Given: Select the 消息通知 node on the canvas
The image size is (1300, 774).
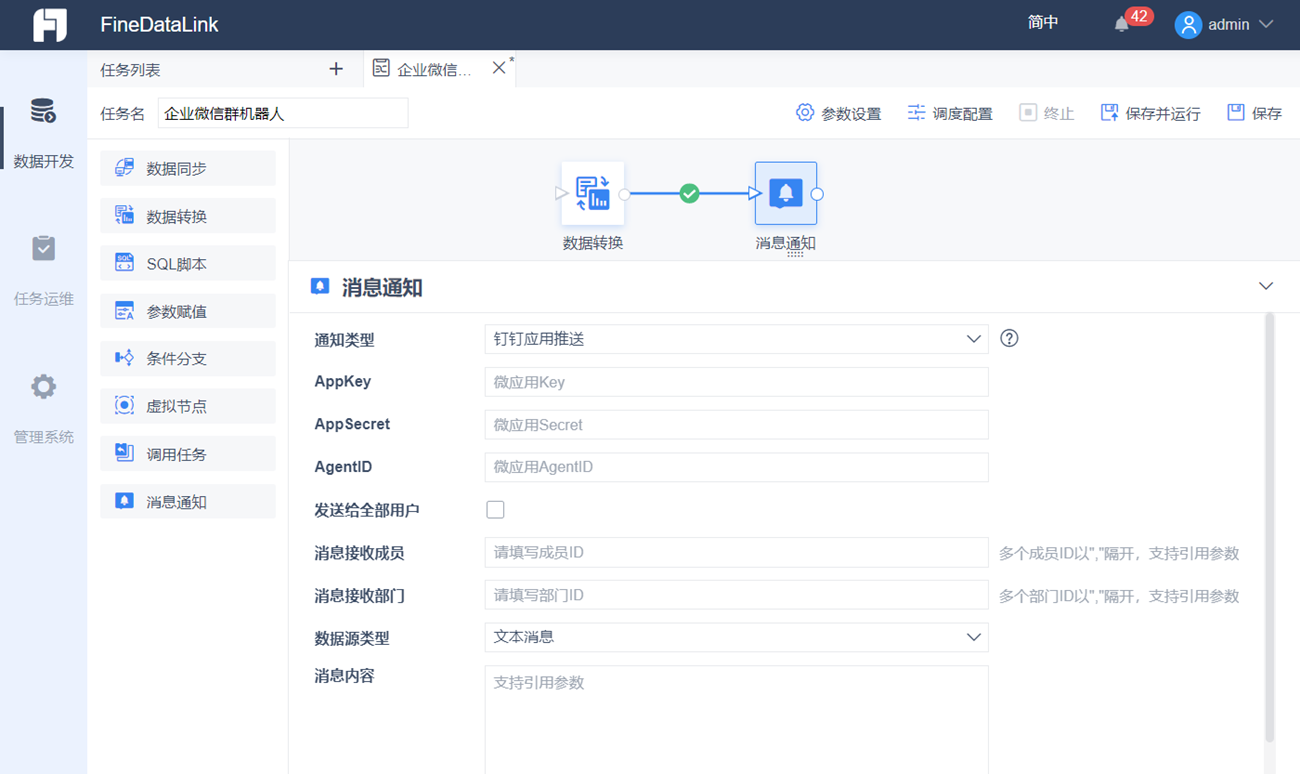Looking at the screenshot, I should pyautogui.click(x=786, y=193).
